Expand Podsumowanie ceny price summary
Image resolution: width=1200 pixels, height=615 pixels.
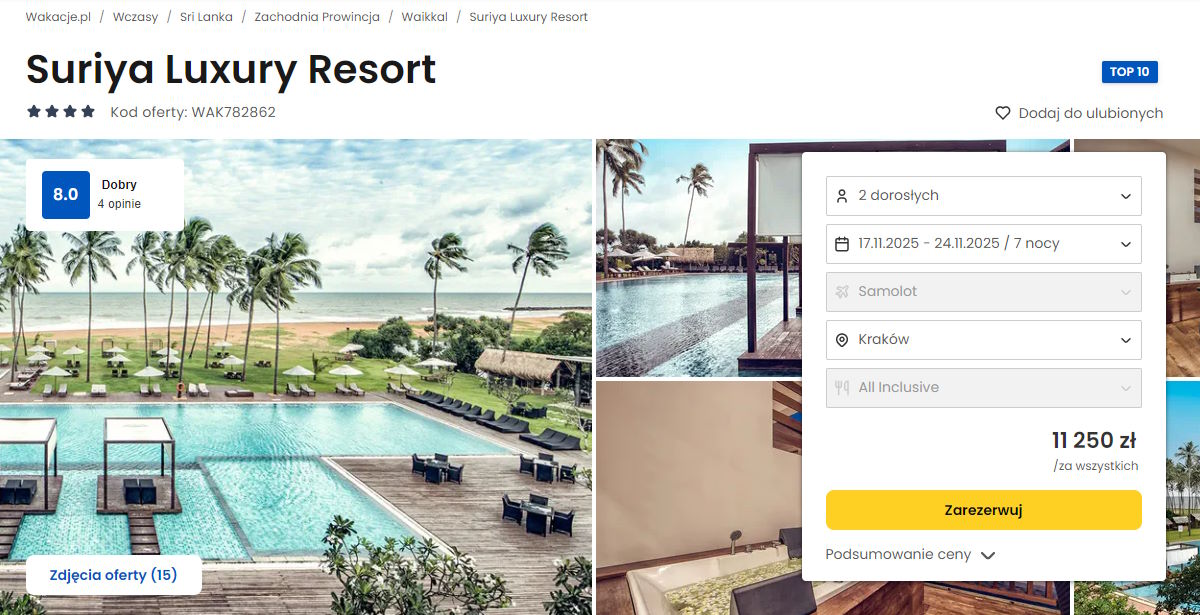[911, 555]
